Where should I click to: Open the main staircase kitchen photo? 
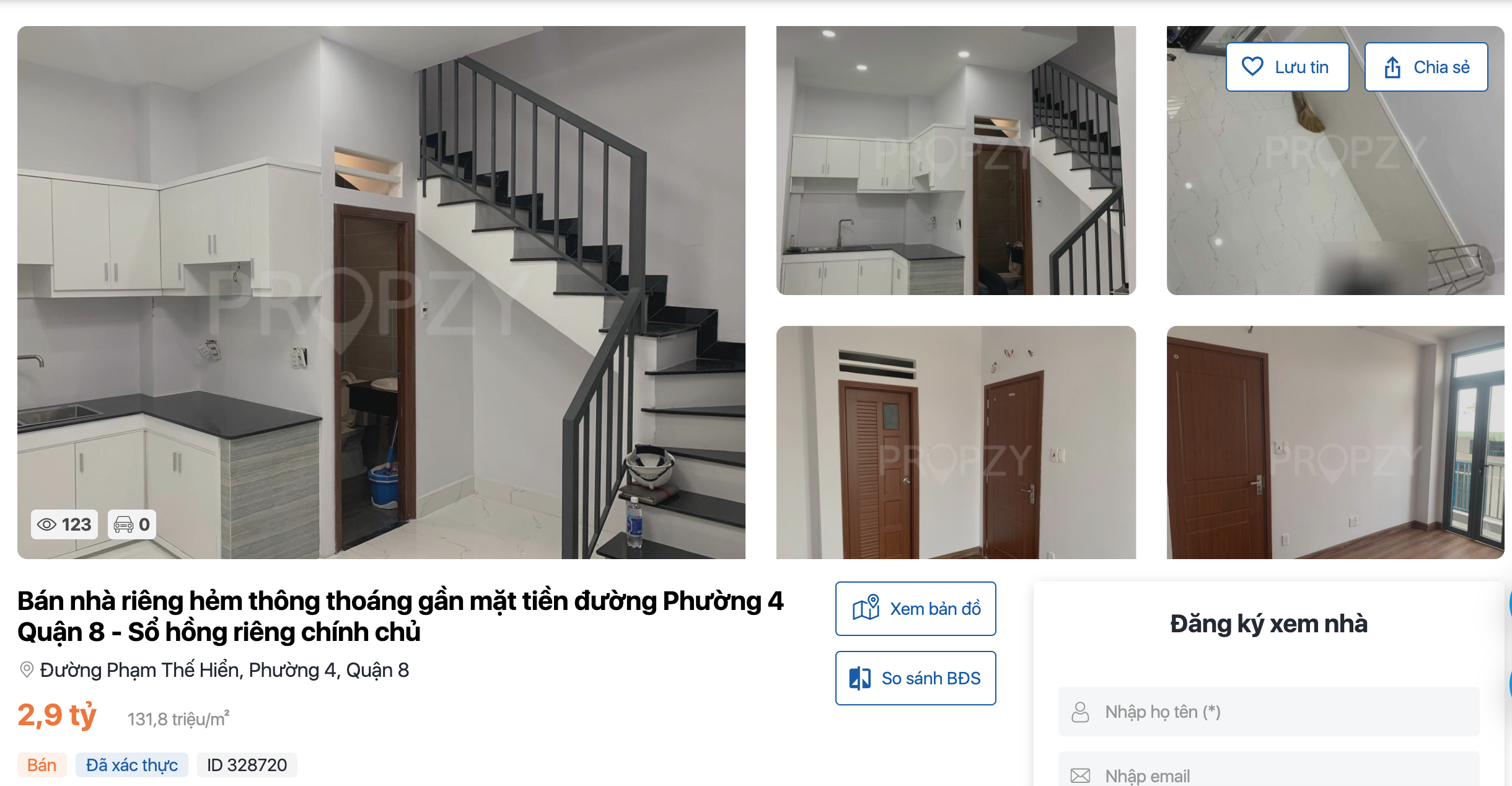pyautogui.click(x=381, y=292)
